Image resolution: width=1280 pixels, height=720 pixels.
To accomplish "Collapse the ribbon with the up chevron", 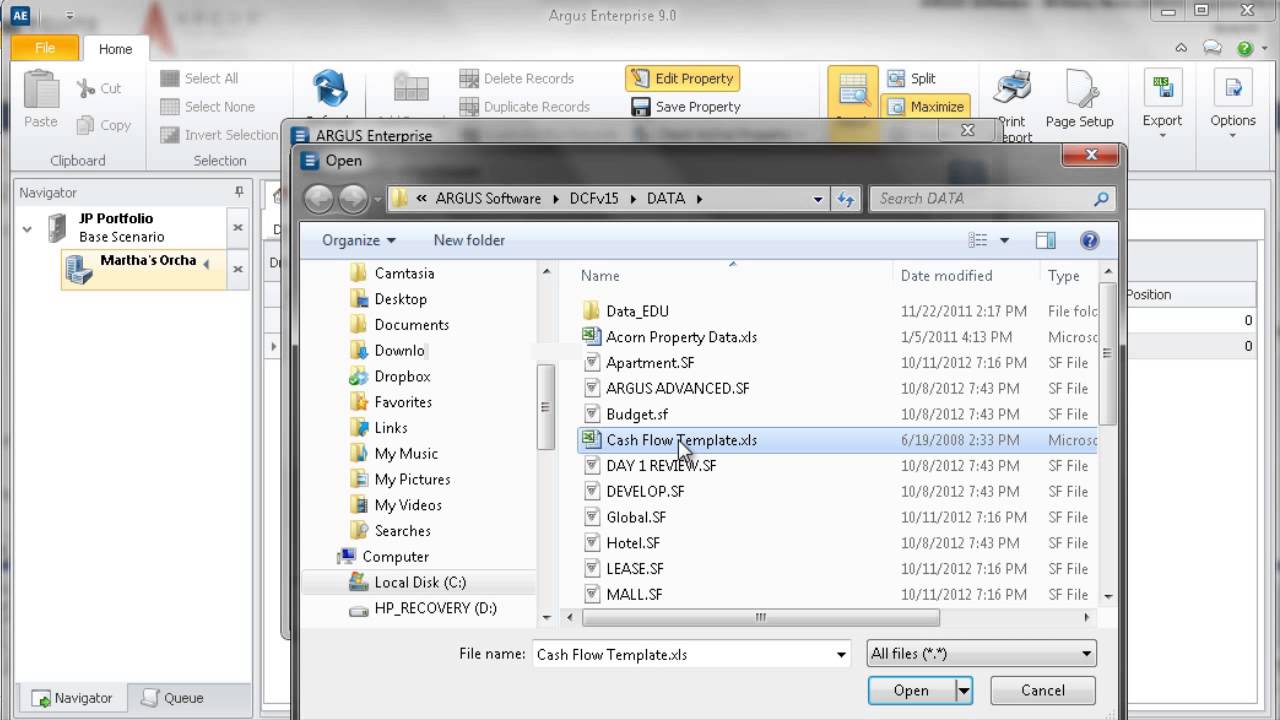I will click(1181, 48).
